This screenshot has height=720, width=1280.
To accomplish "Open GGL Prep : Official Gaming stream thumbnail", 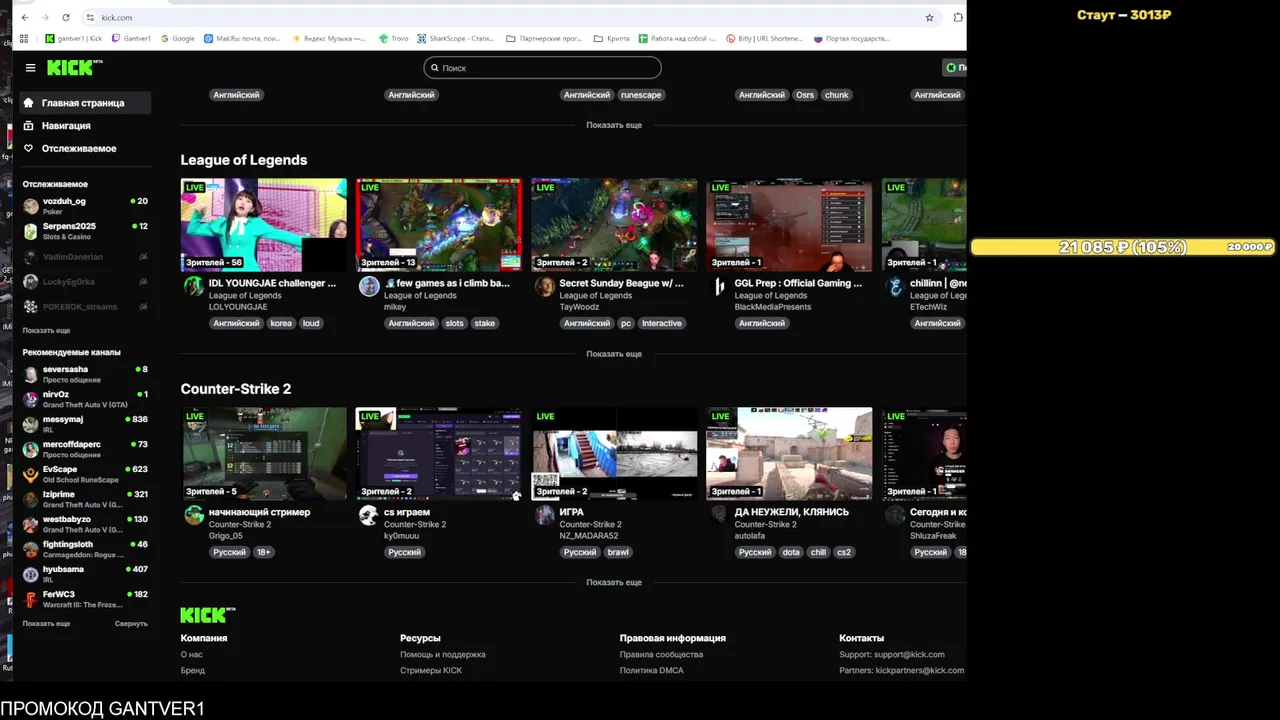I will 789,225.
